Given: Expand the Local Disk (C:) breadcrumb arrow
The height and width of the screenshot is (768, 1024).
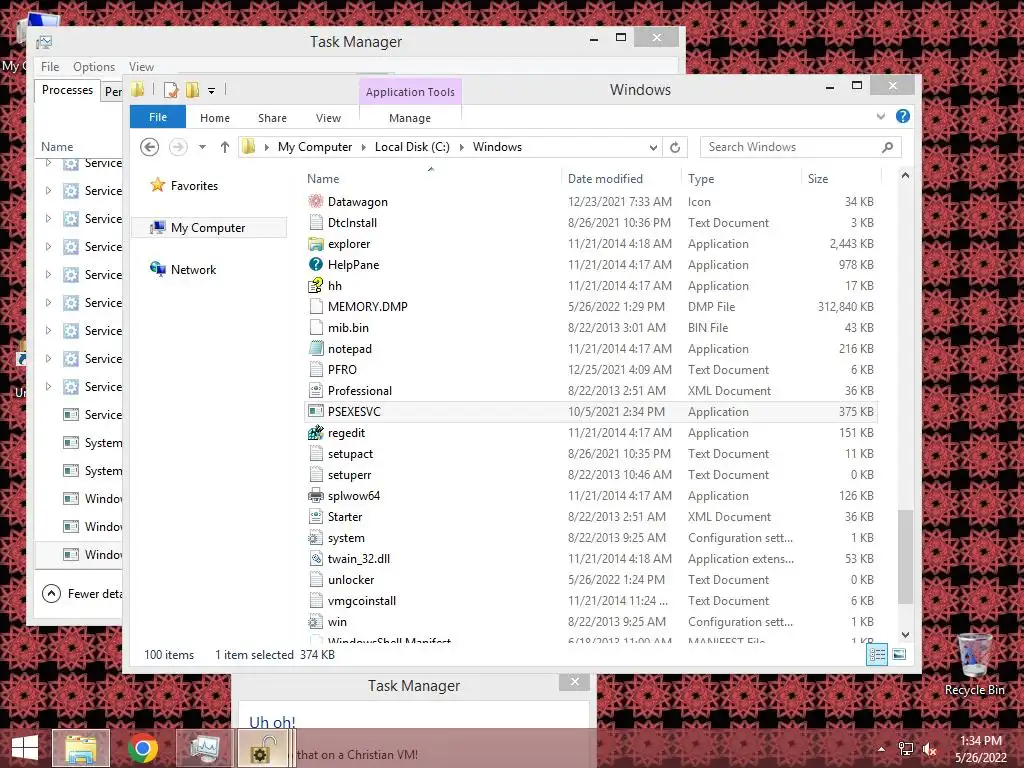Looking at the screenshot, I should pos(462,147).
